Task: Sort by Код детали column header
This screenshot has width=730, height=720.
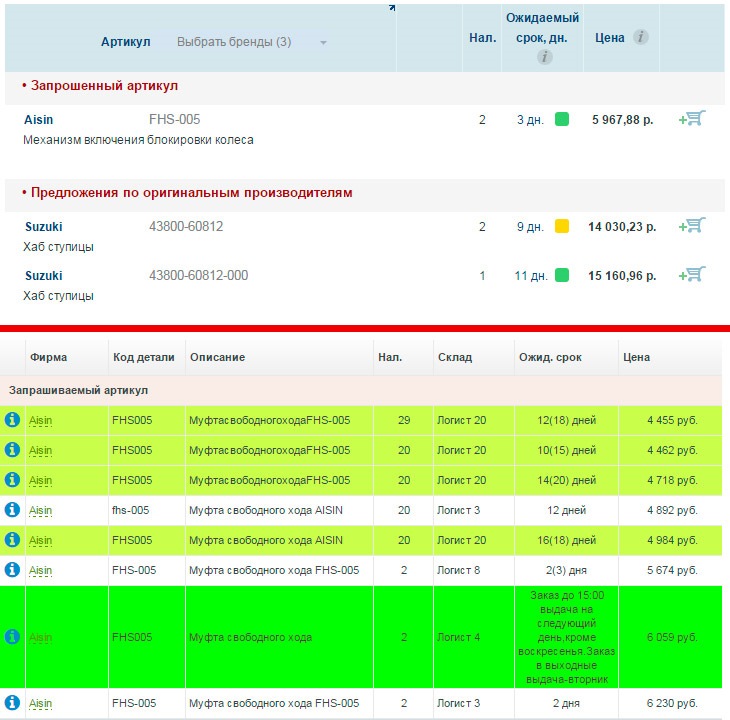Action: click(x=143, y=357)
